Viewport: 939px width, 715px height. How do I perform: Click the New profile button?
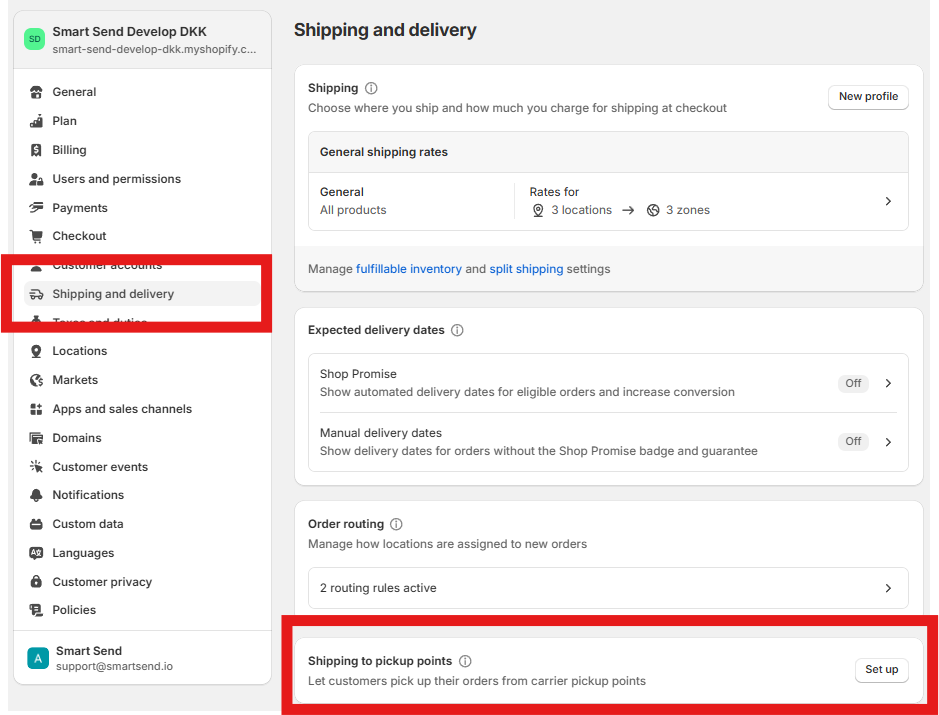pos(868,97)
